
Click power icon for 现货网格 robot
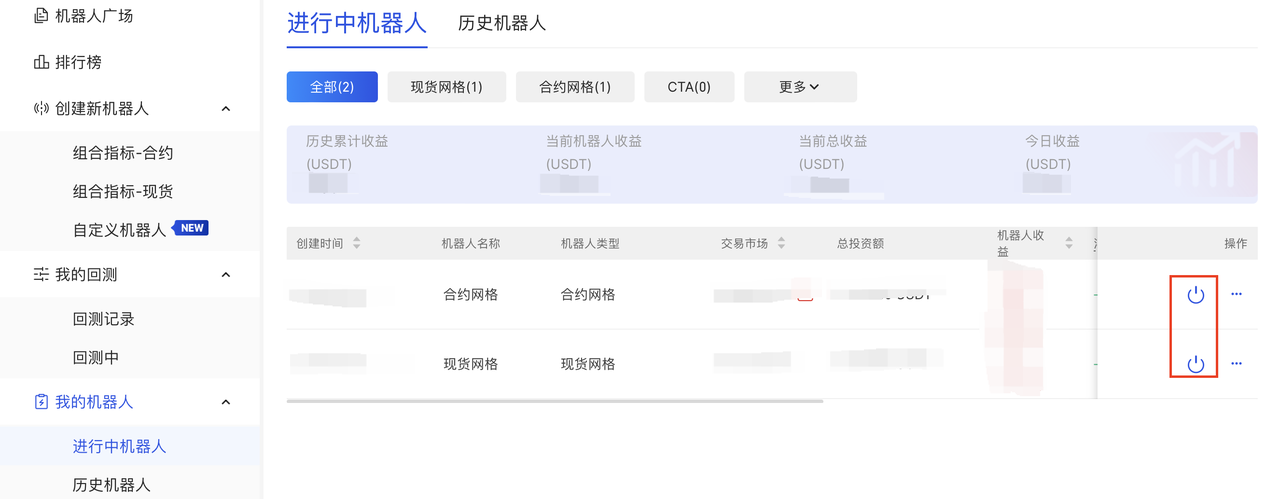coord(1195,364)
